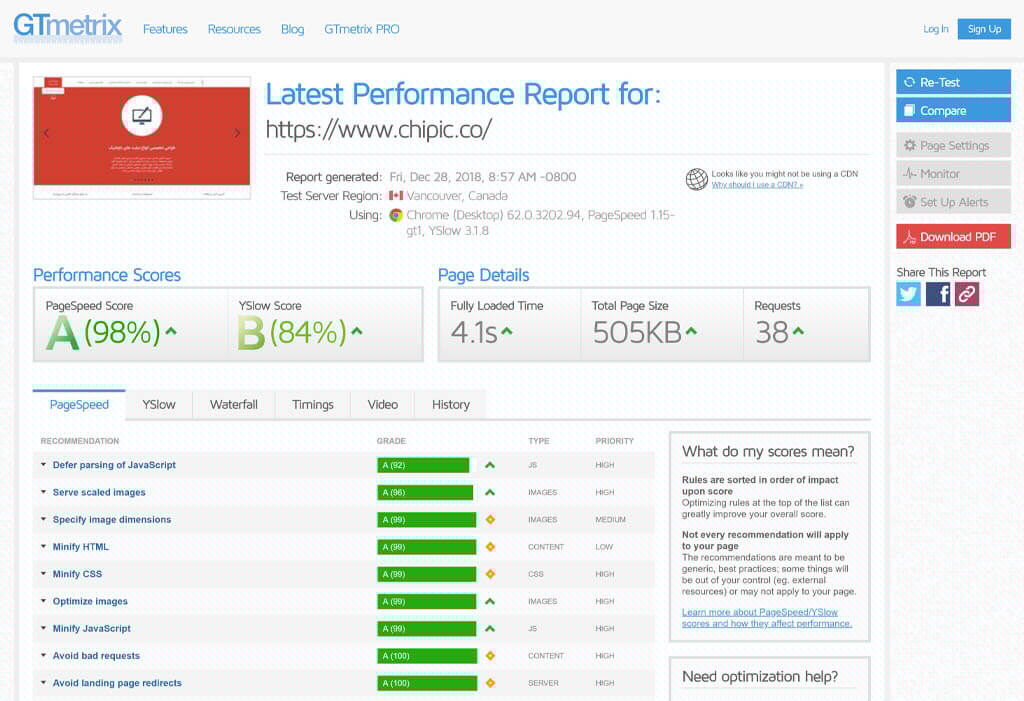
Task: Click the Chrome browser icon
Action: 396,215
